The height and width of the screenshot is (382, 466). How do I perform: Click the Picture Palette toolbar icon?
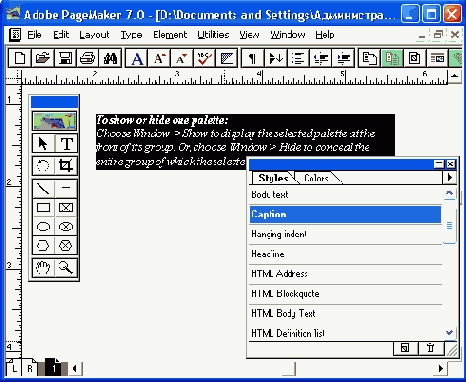(437, 58)
